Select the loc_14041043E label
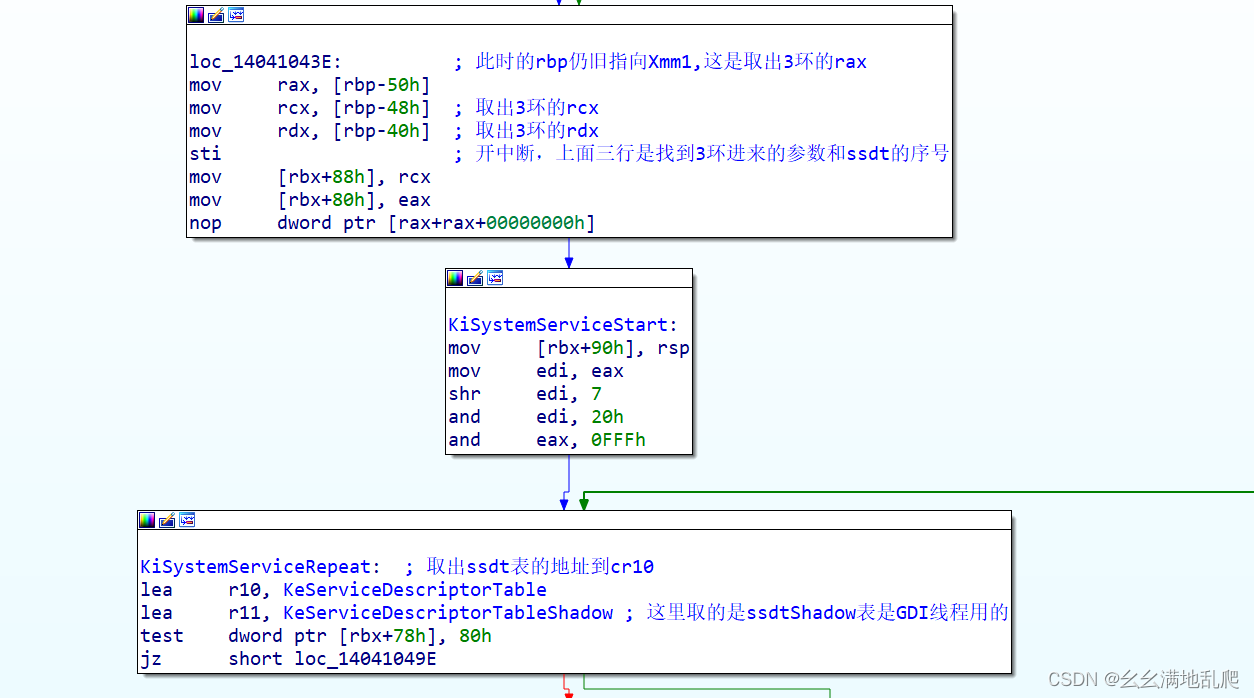This screenshot has width=1254, height=698. coord(266,62)
